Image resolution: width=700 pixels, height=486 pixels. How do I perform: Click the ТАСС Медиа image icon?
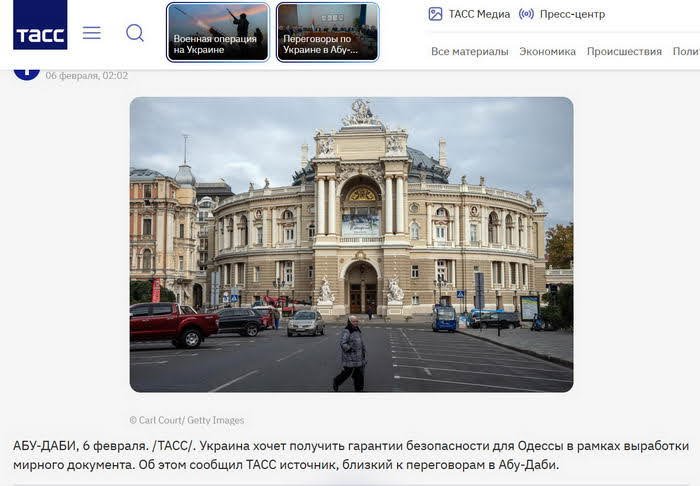pyautogui.click(x=435, y=14)
